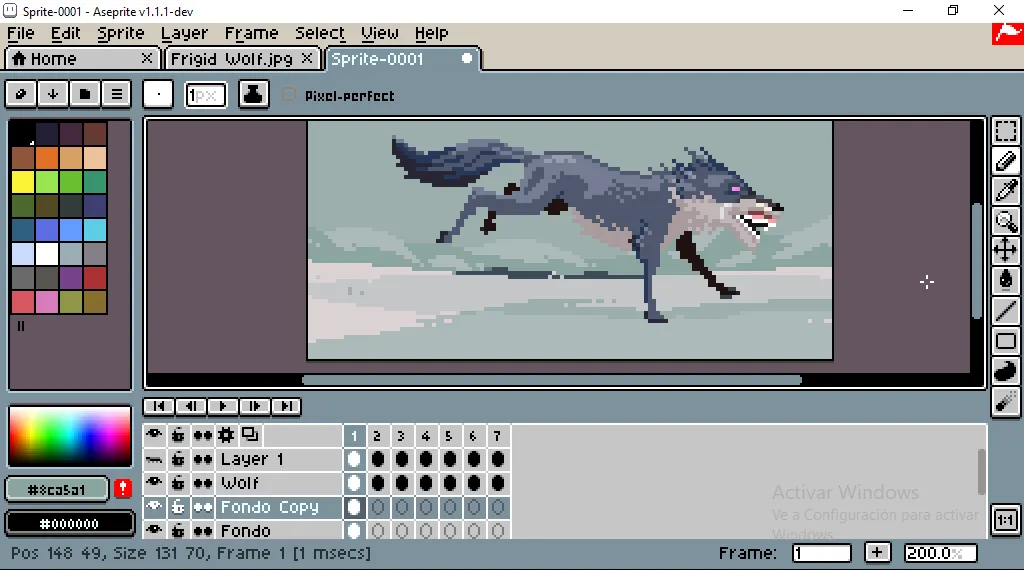The height and width of the screenshot is (570, 1024).
Task: Open the File menu
Action: pyautogui.click(x=21, y=33)
